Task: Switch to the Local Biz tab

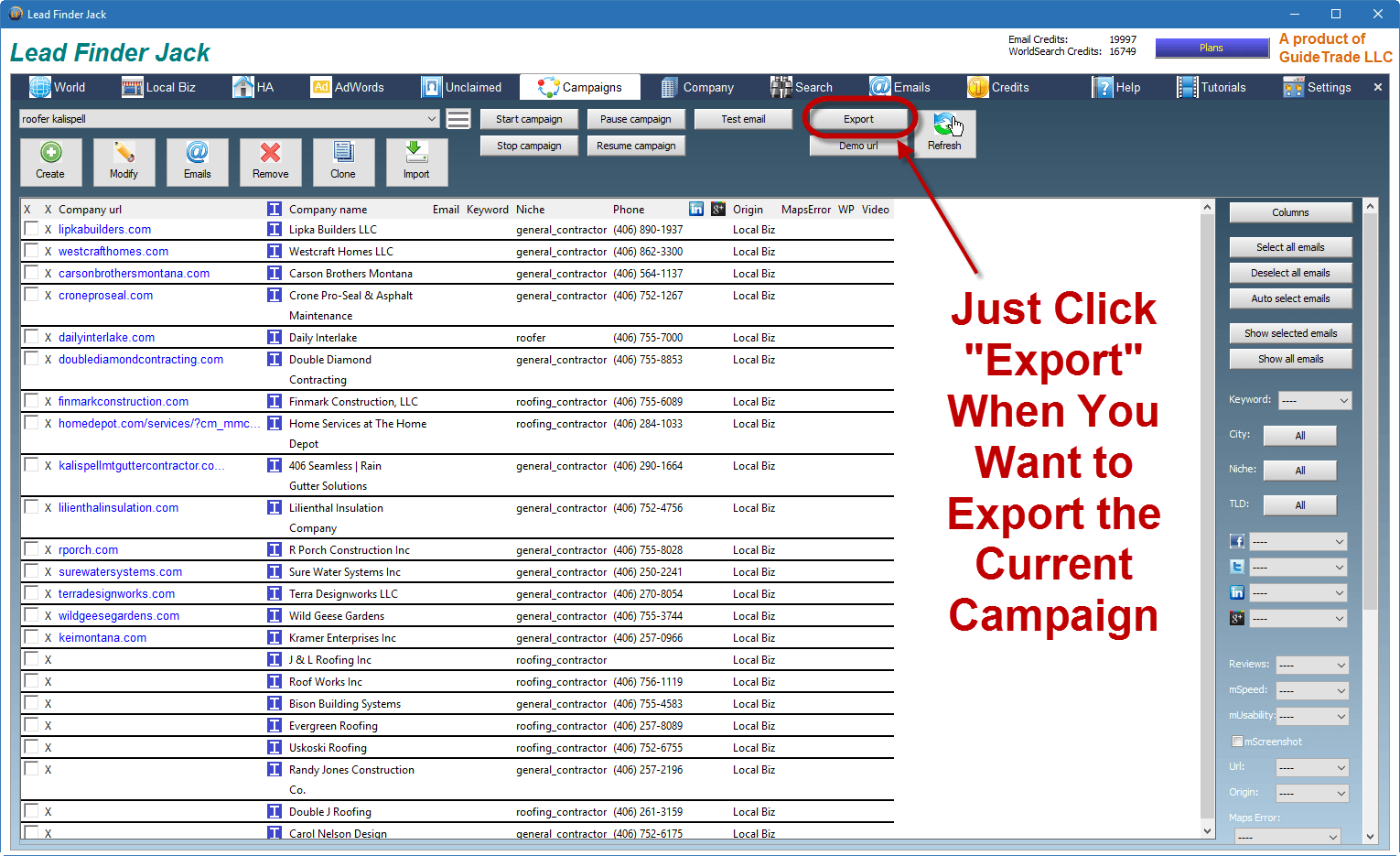Action: pos(159,87)
